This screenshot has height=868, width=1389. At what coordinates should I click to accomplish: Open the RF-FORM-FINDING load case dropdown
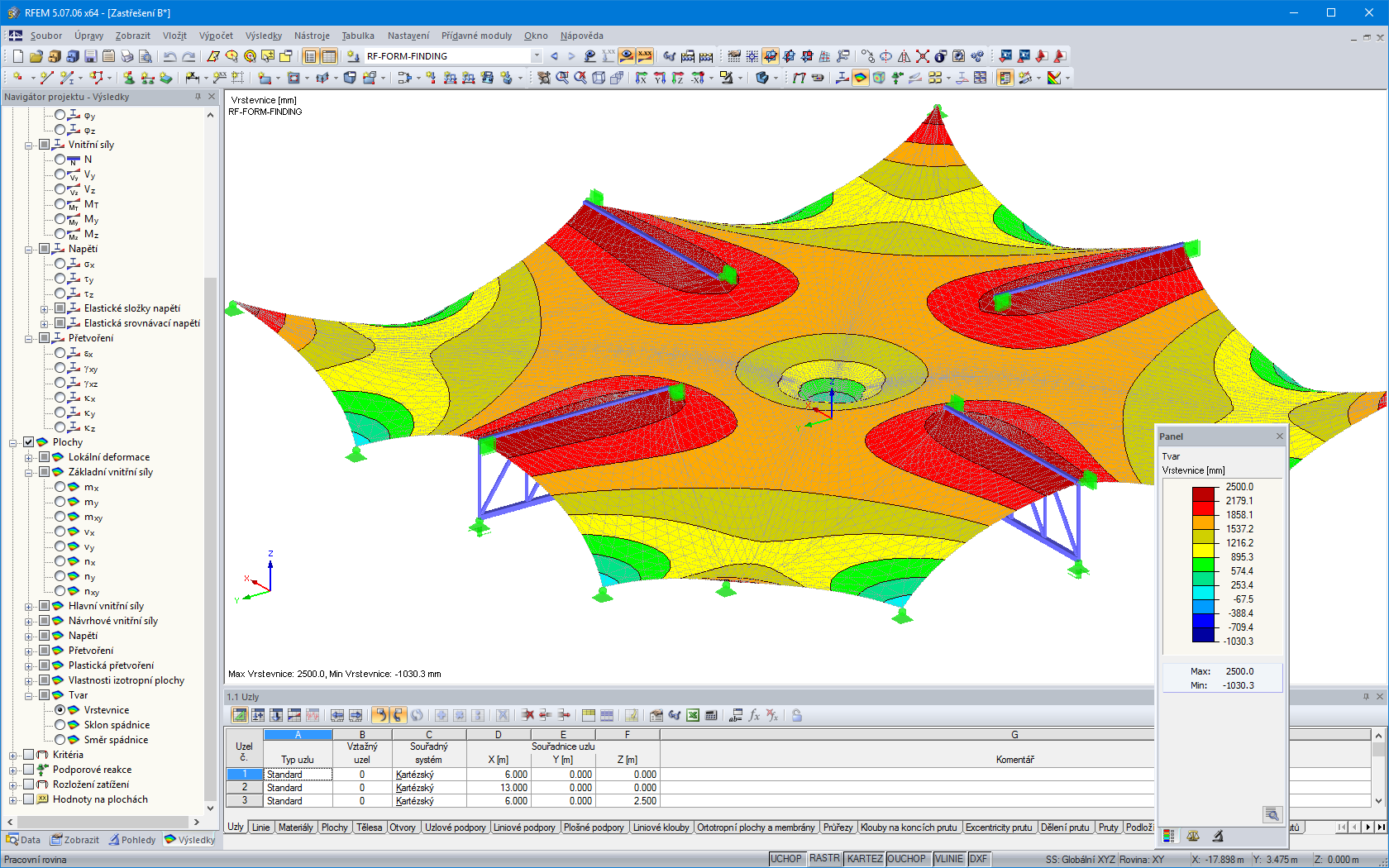[537, 56]
